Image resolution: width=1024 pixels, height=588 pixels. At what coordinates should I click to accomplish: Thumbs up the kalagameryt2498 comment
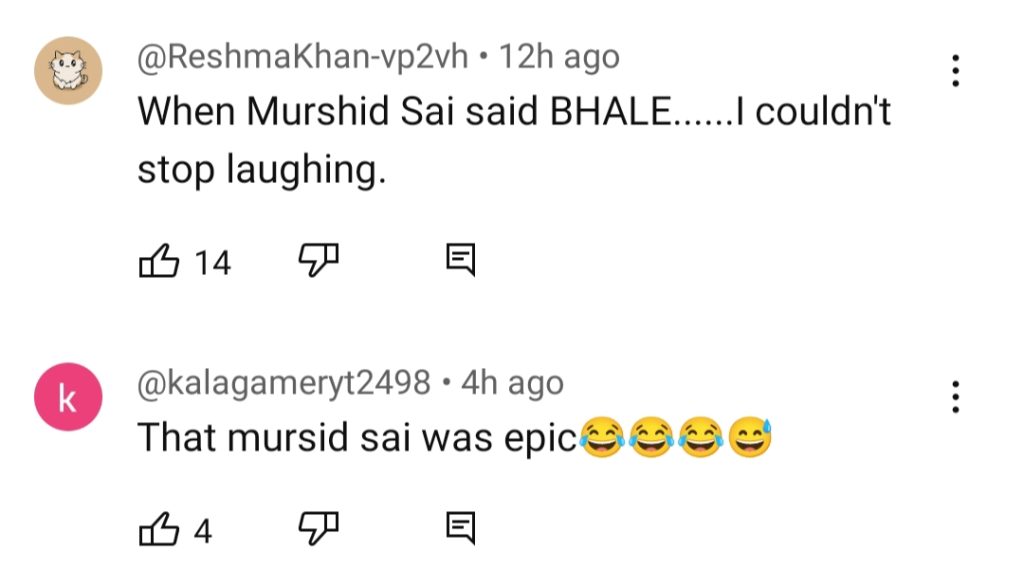[159, 530]
